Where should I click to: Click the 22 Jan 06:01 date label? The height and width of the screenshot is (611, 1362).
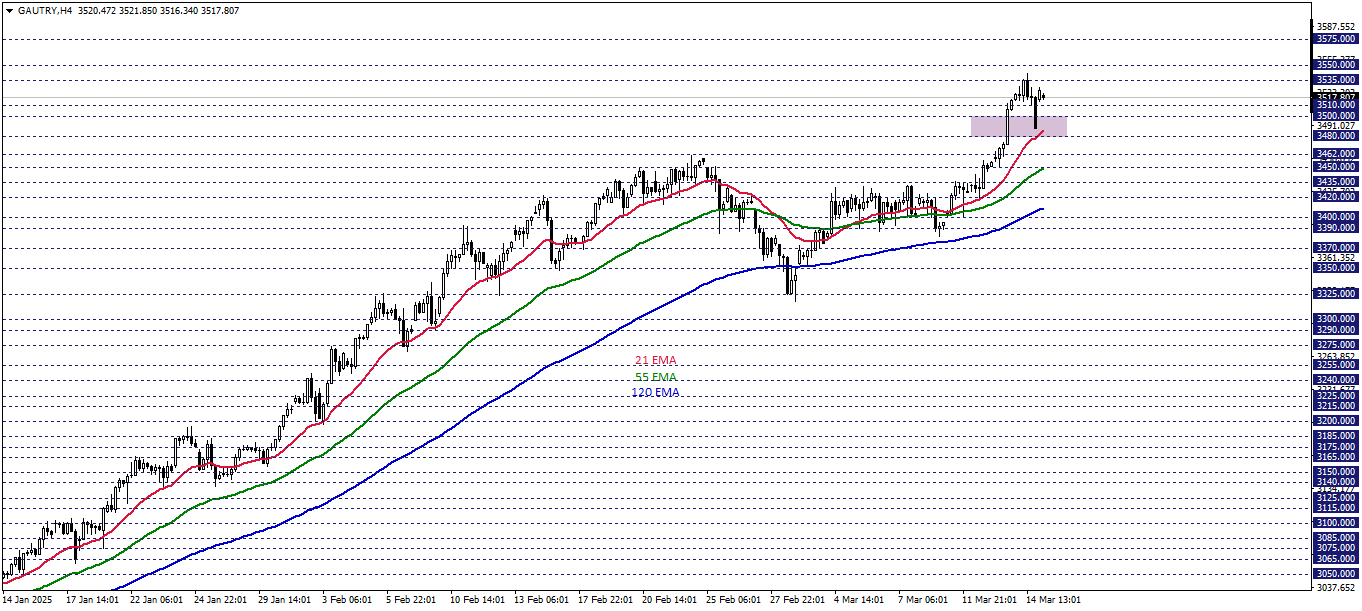coord(157,600)
